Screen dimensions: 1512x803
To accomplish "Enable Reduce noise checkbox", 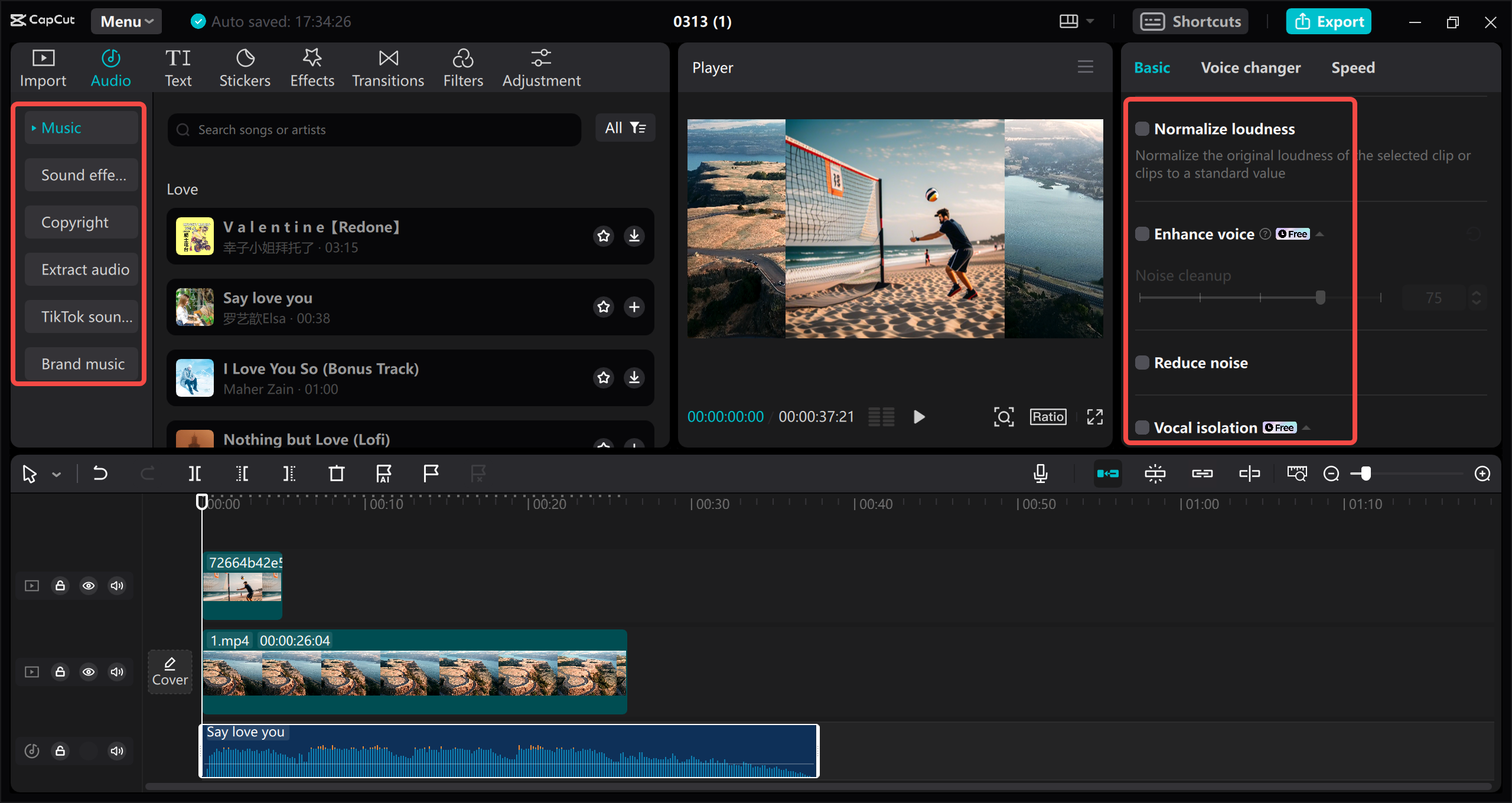I will 1142,362.
